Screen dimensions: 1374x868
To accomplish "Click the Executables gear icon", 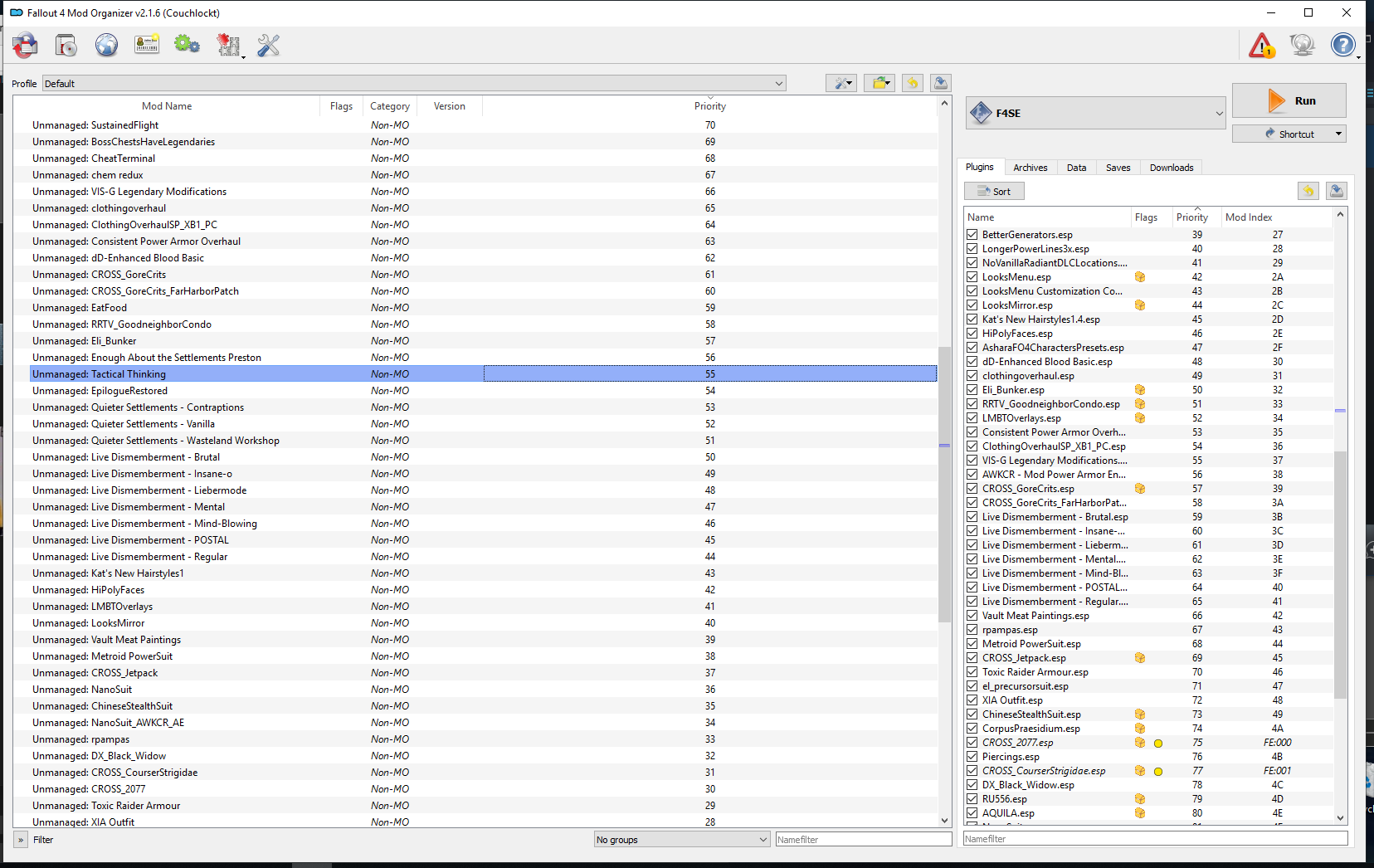I will [187, 45].
